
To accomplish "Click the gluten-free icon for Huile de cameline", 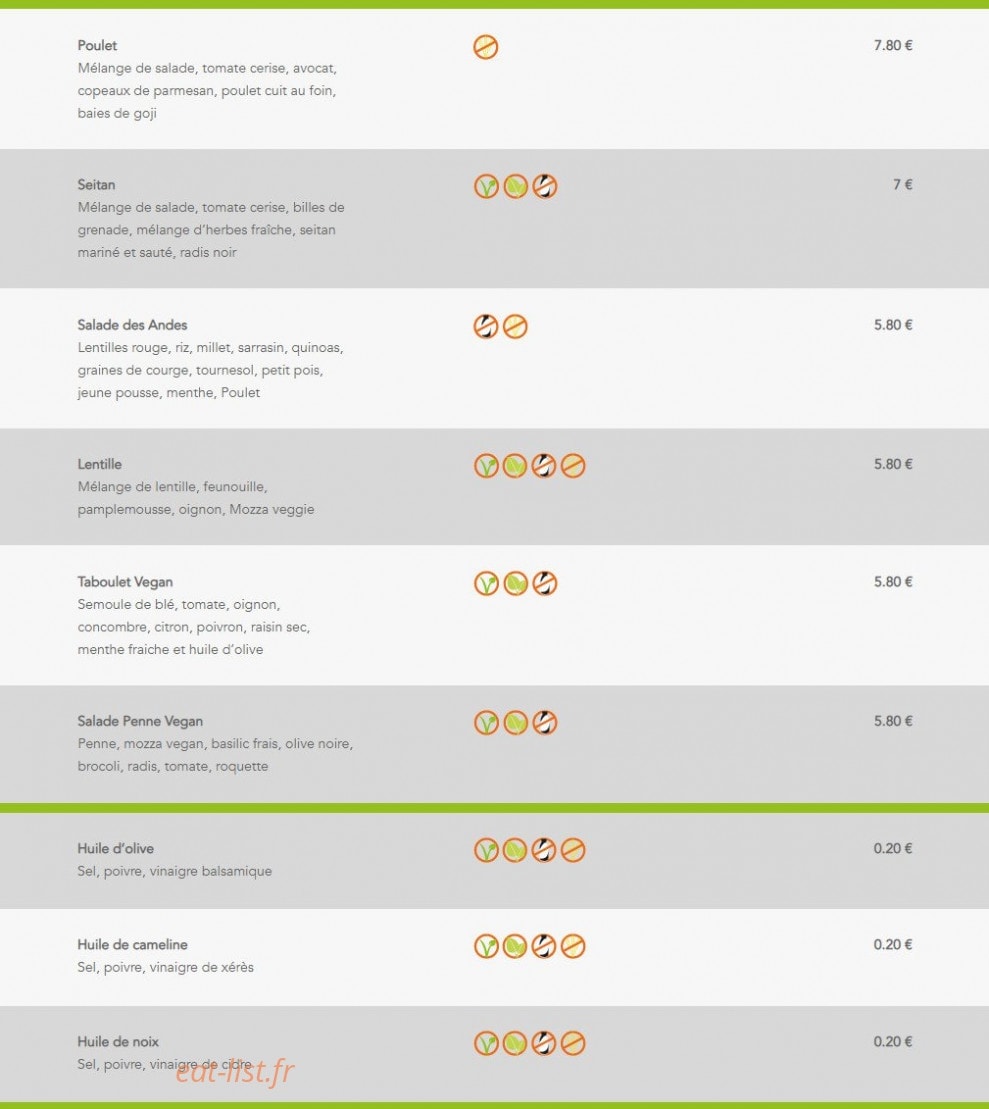I will pyautogui.click(x=573, y=946).
